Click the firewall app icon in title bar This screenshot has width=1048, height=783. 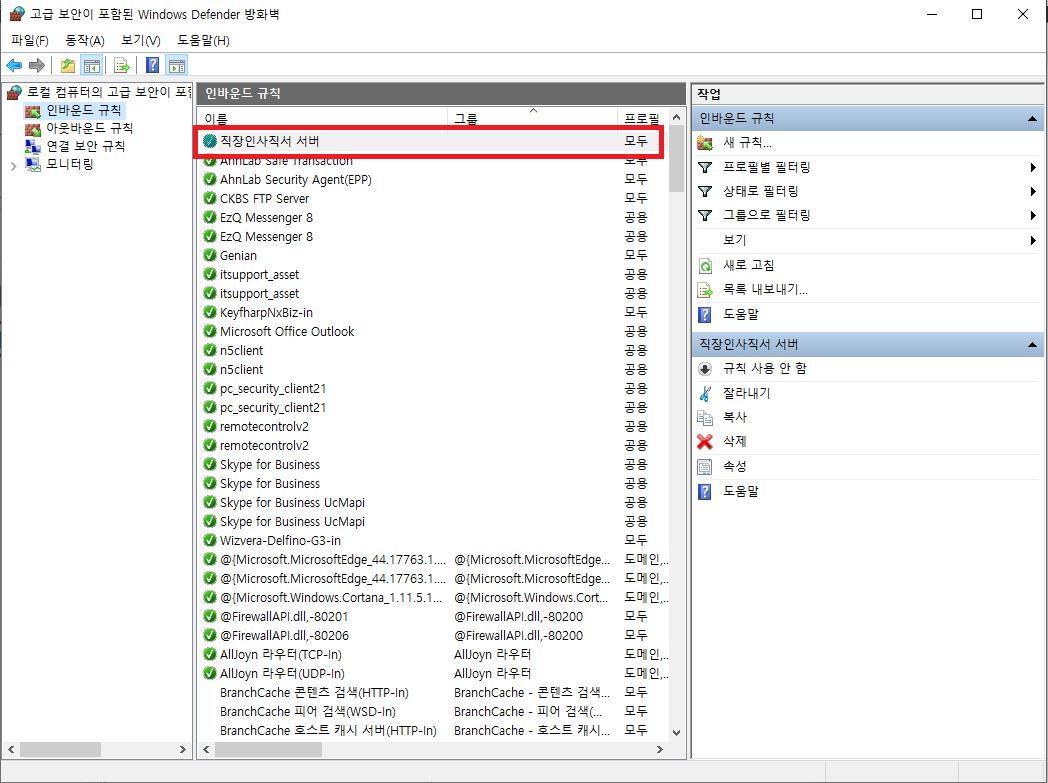tap(16, 14)
